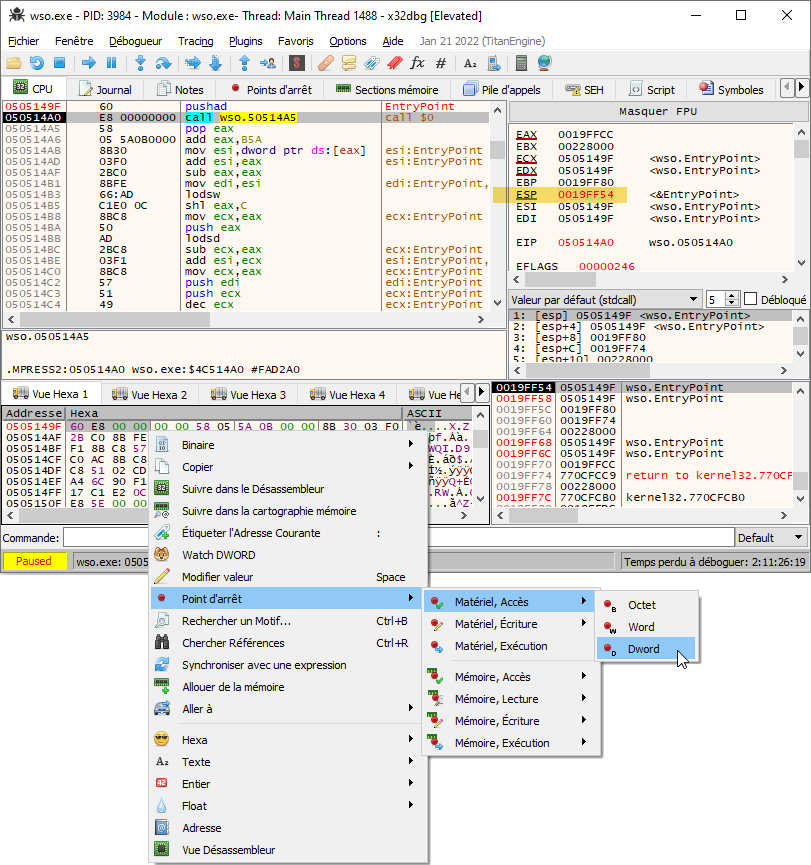The height and width of the screenshot is (865, 811).
Task: Select Dword in the breakpoint submenu
Action: [x=643, y=649]
